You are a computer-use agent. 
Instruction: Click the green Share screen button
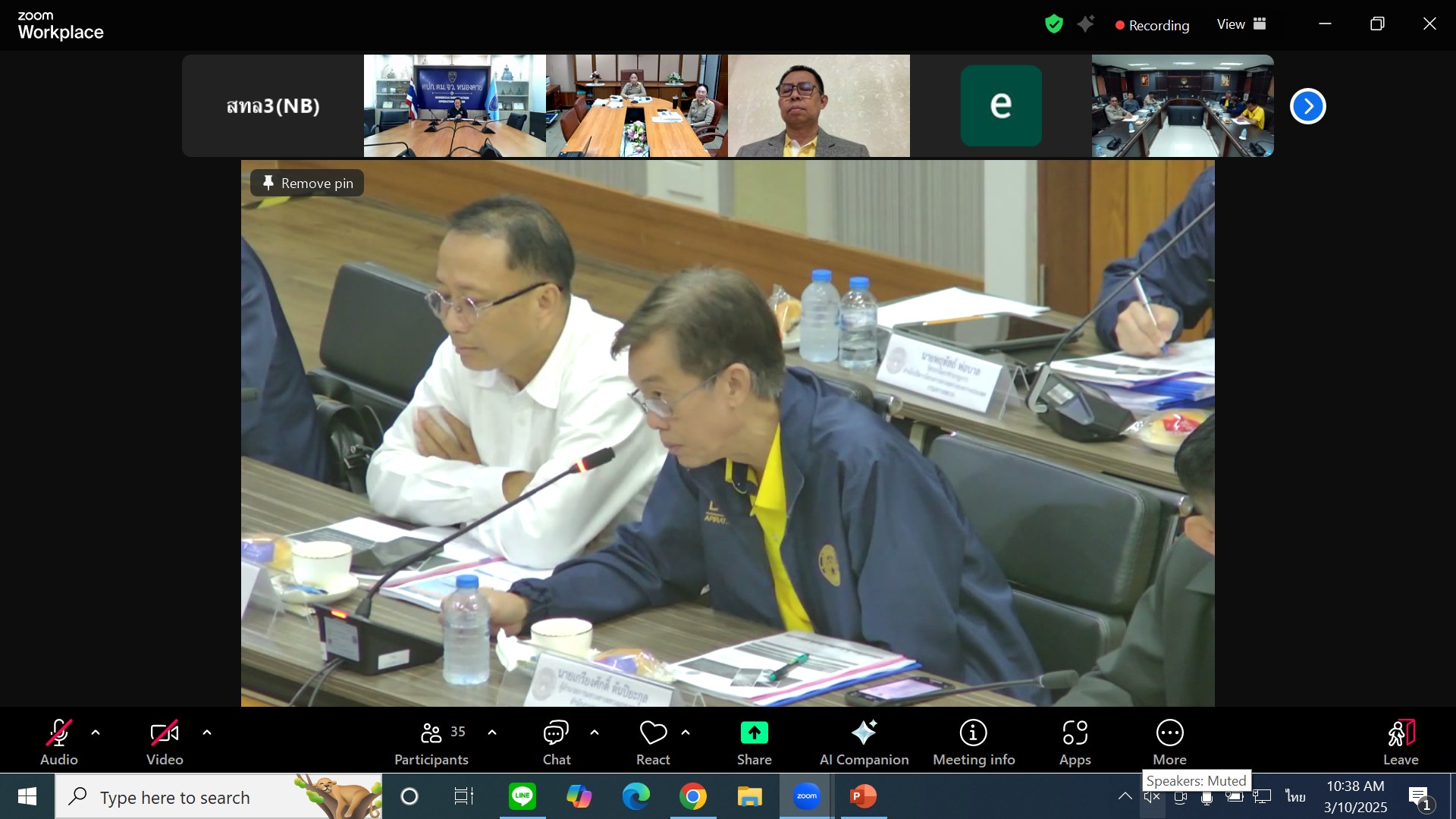coord(754,742)
